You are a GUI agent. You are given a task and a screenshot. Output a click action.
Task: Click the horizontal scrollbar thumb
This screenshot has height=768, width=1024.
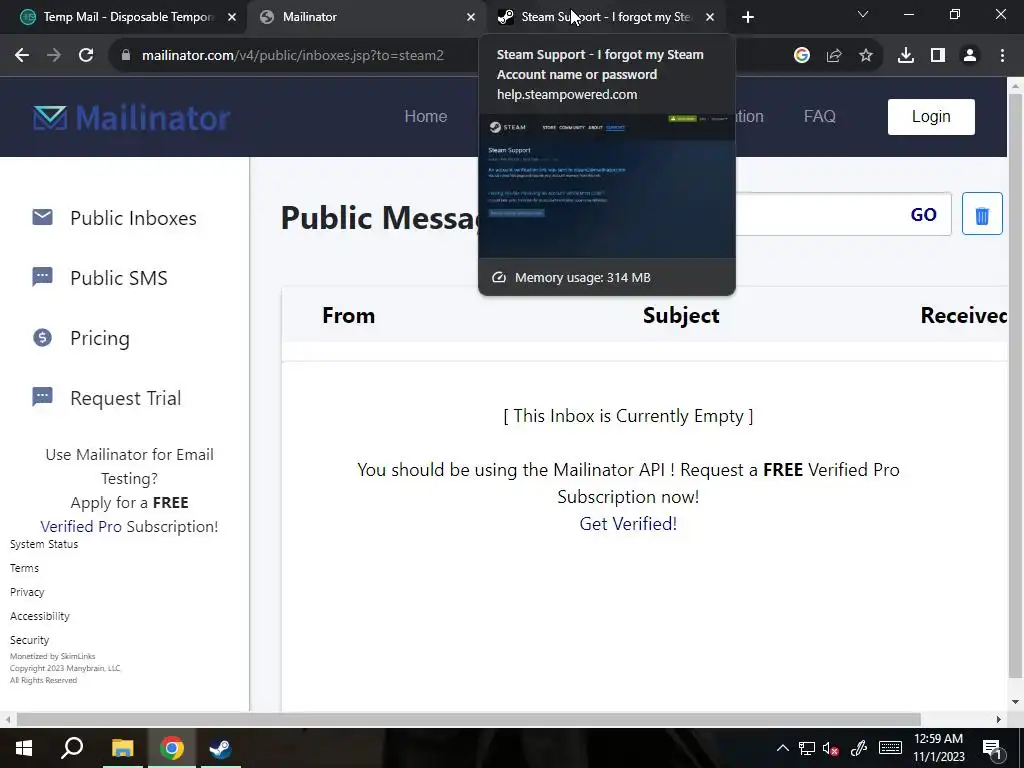pyautogui.click(x=468, y=720)
